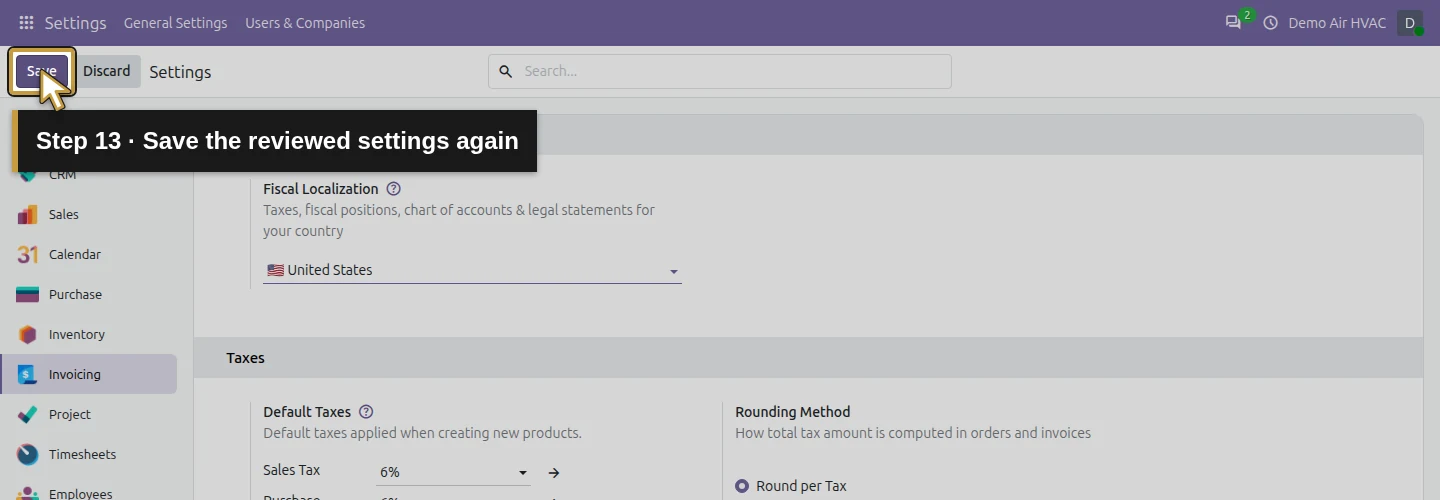Click the Discard button
The width and height of the screenshot is (1440, 500).
click(x=107, y=71)
